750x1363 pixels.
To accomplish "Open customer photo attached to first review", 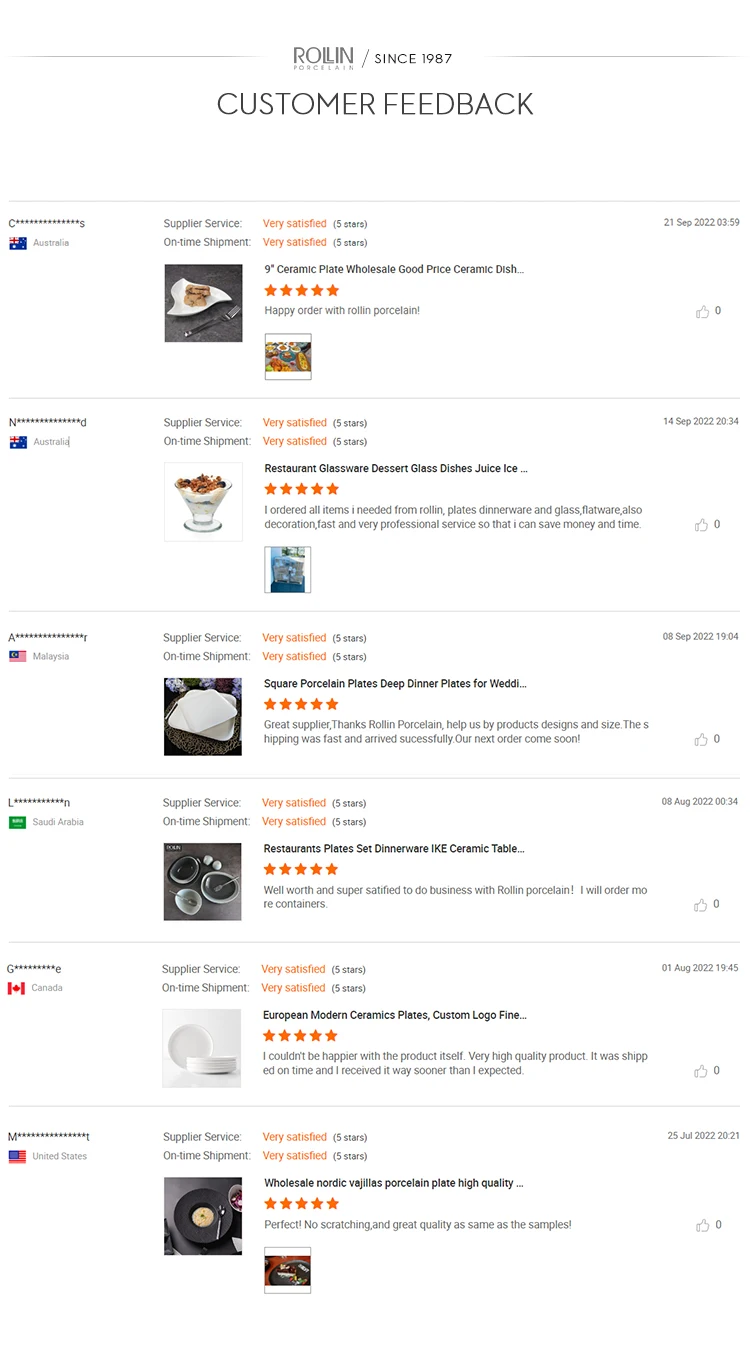I will pyautogui.click(x=288, y=357).
